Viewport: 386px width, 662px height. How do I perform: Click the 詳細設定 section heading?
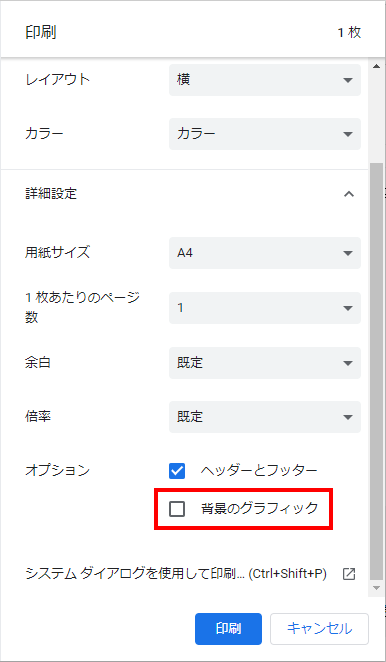51,194
